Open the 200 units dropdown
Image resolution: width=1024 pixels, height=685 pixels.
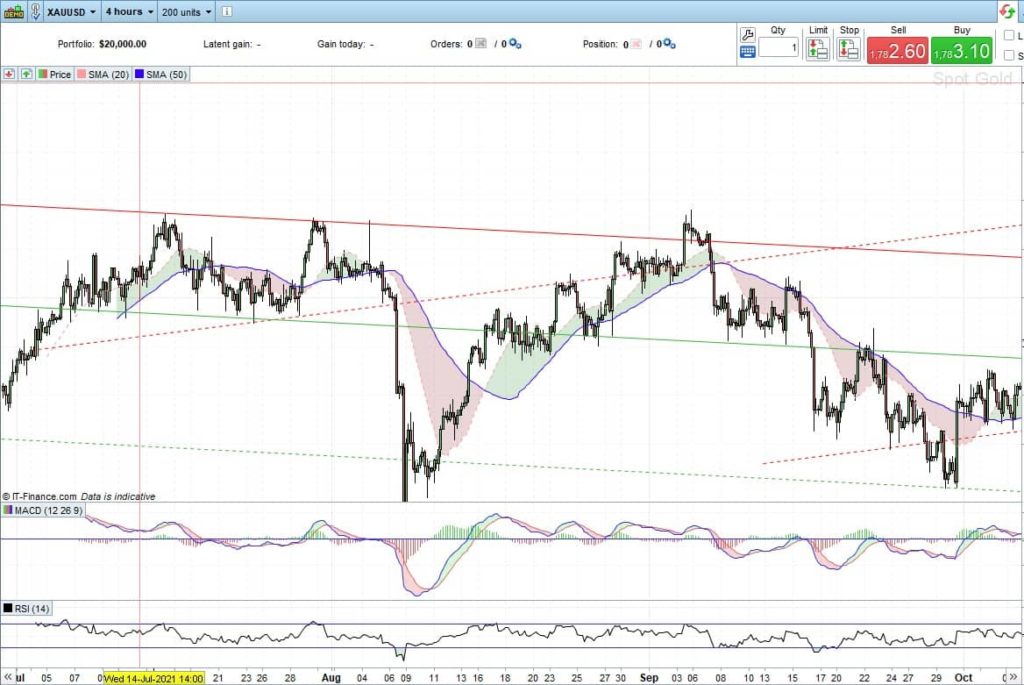[186, 12]
